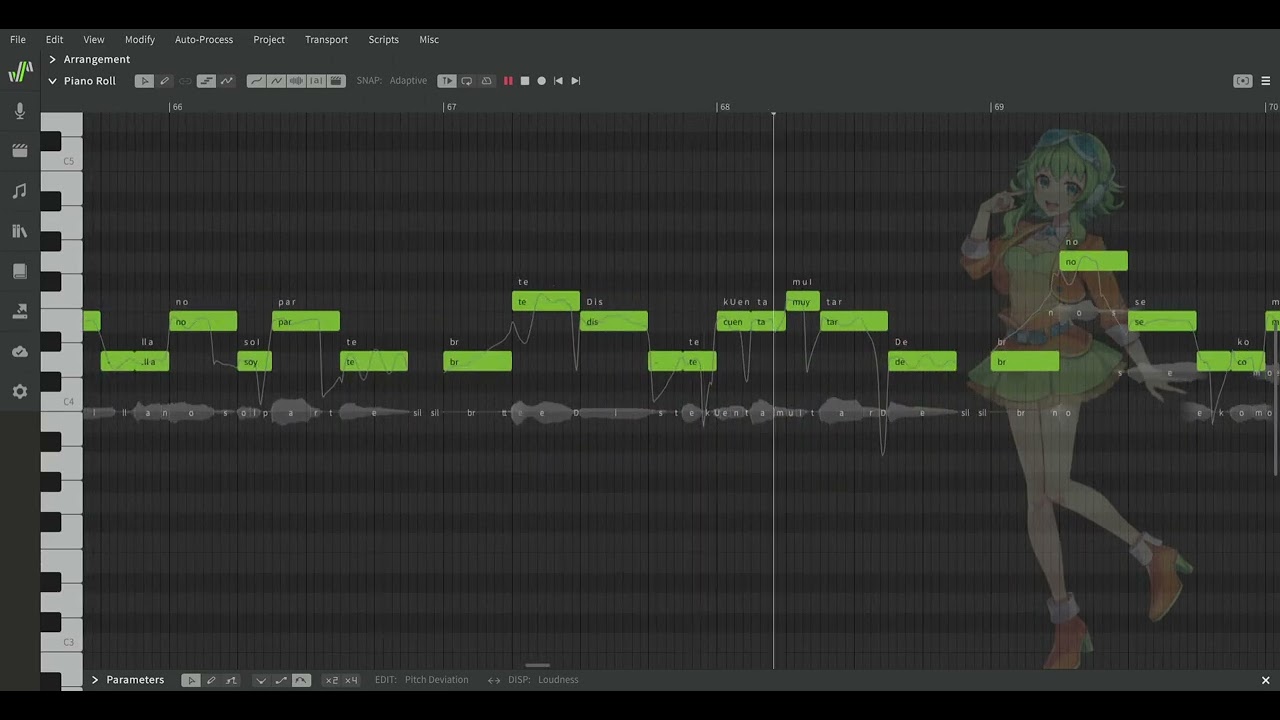Open the Transport menu
This screenshot has height=720, width=1280.
coord(327,40)
